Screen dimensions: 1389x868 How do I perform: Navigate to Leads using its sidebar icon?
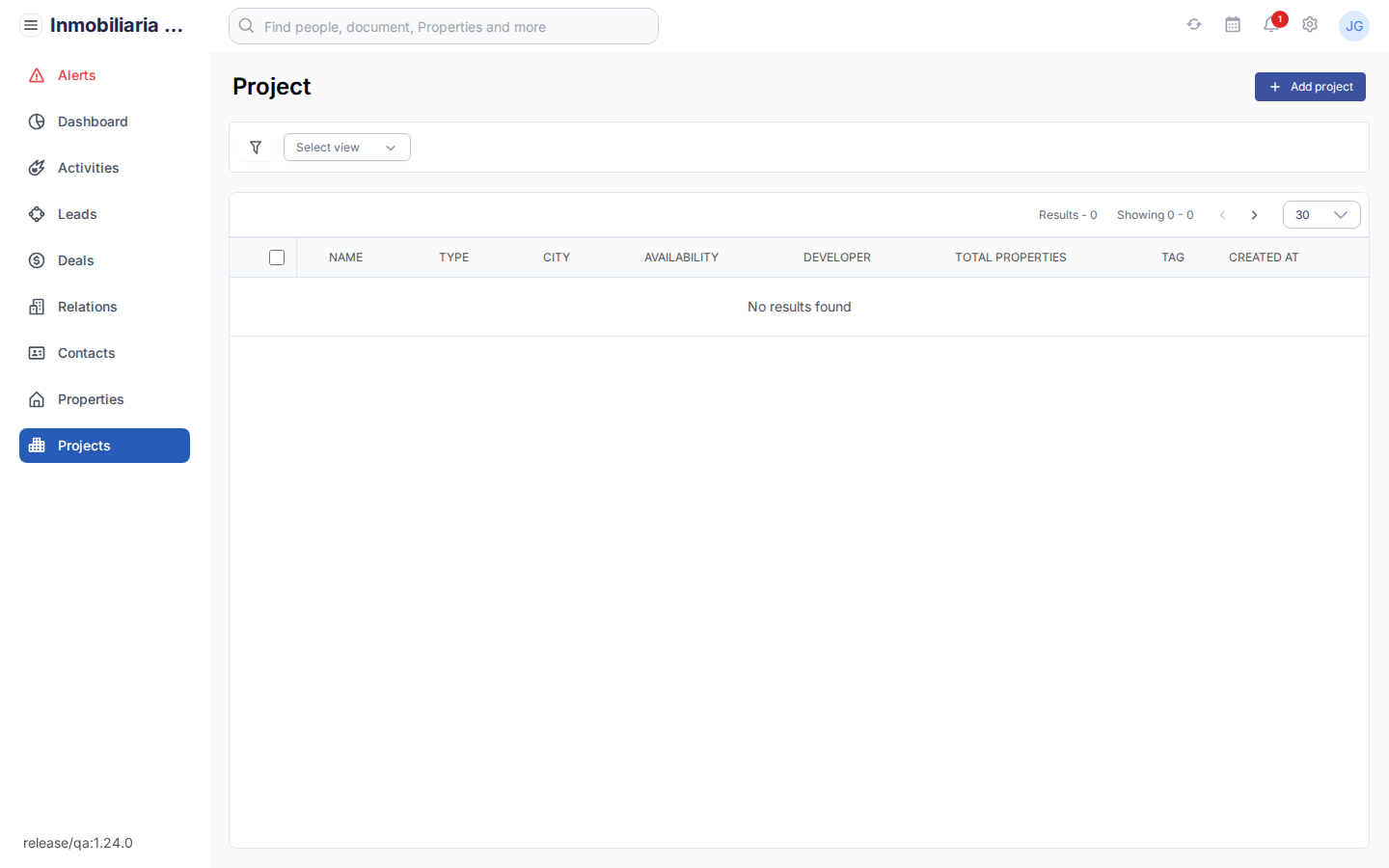[36, 214]
